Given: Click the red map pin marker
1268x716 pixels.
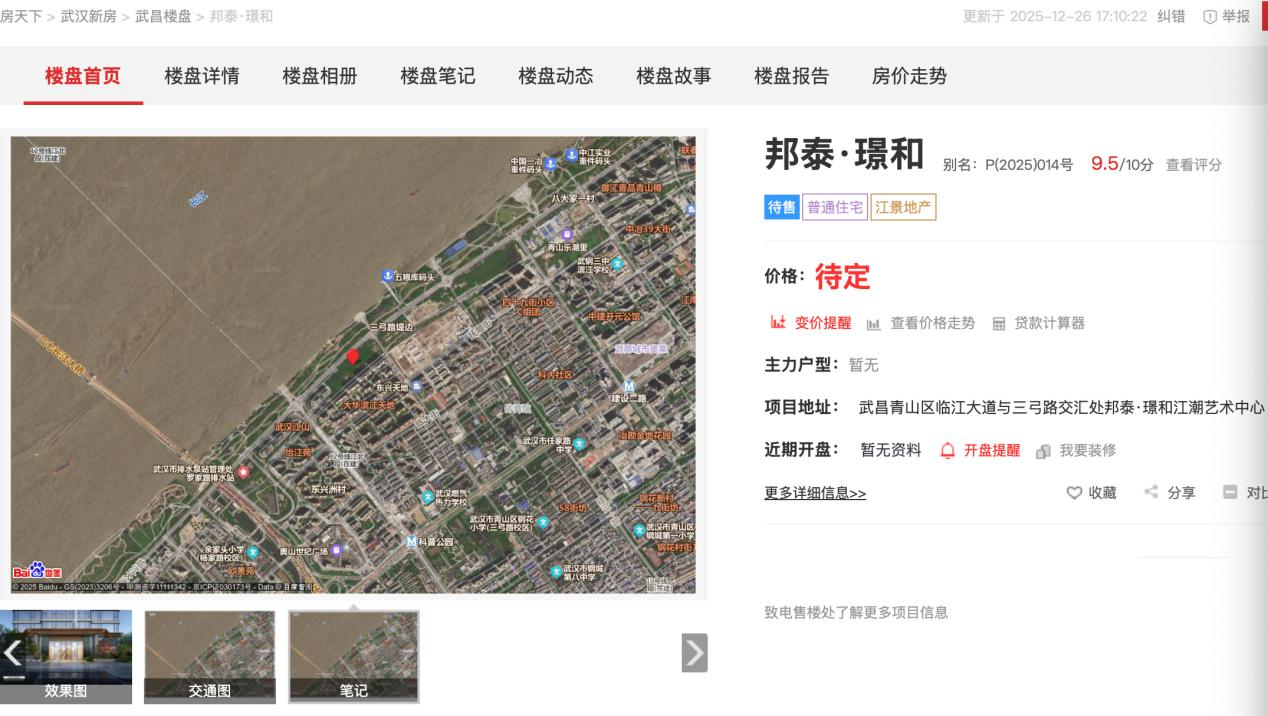Looking at the screenshot, I should tap(352, 358).
